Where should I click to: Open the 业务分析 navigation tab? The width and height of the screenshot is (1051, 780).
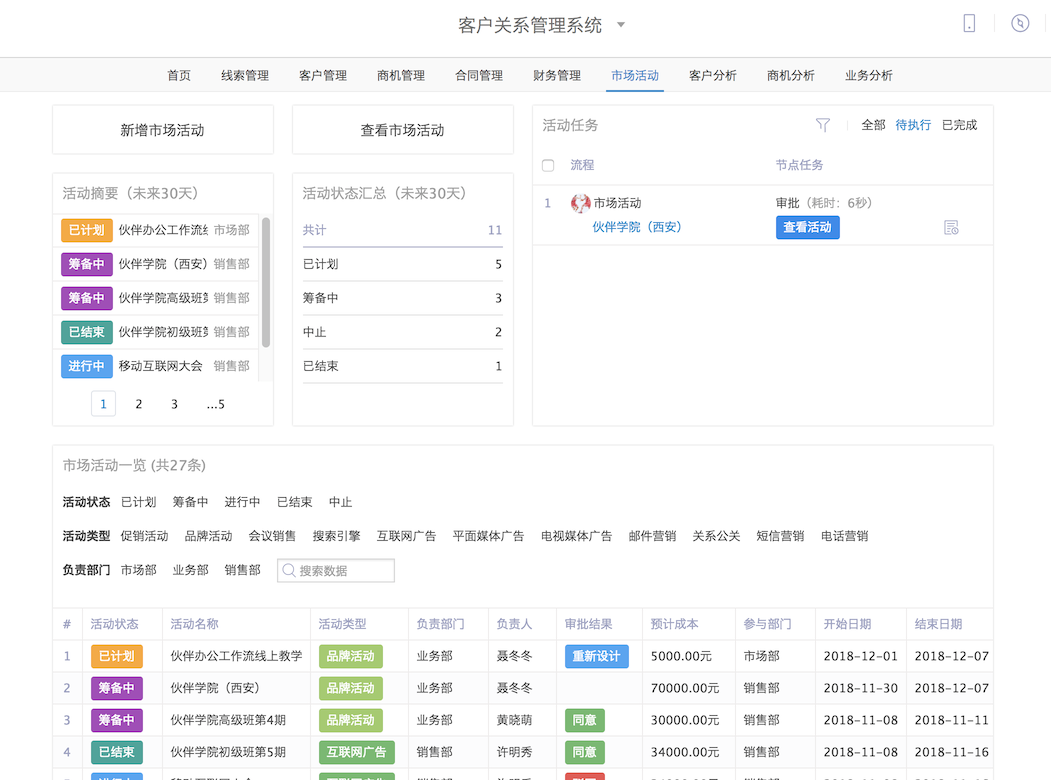[869, 75]
